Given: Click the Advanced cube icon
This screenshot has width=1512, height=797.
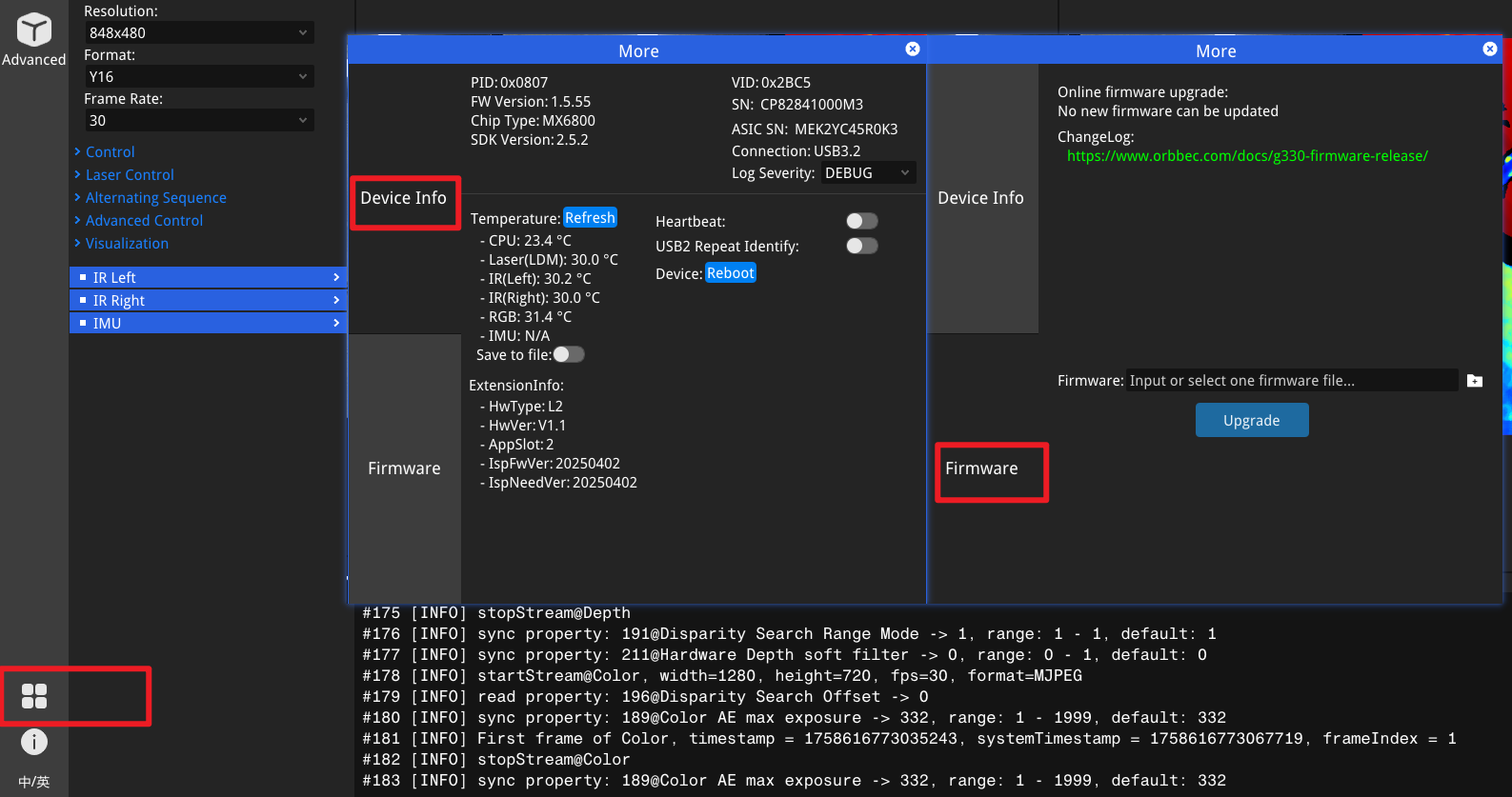Looking at the screenshot, I should (x=33, y=30).
